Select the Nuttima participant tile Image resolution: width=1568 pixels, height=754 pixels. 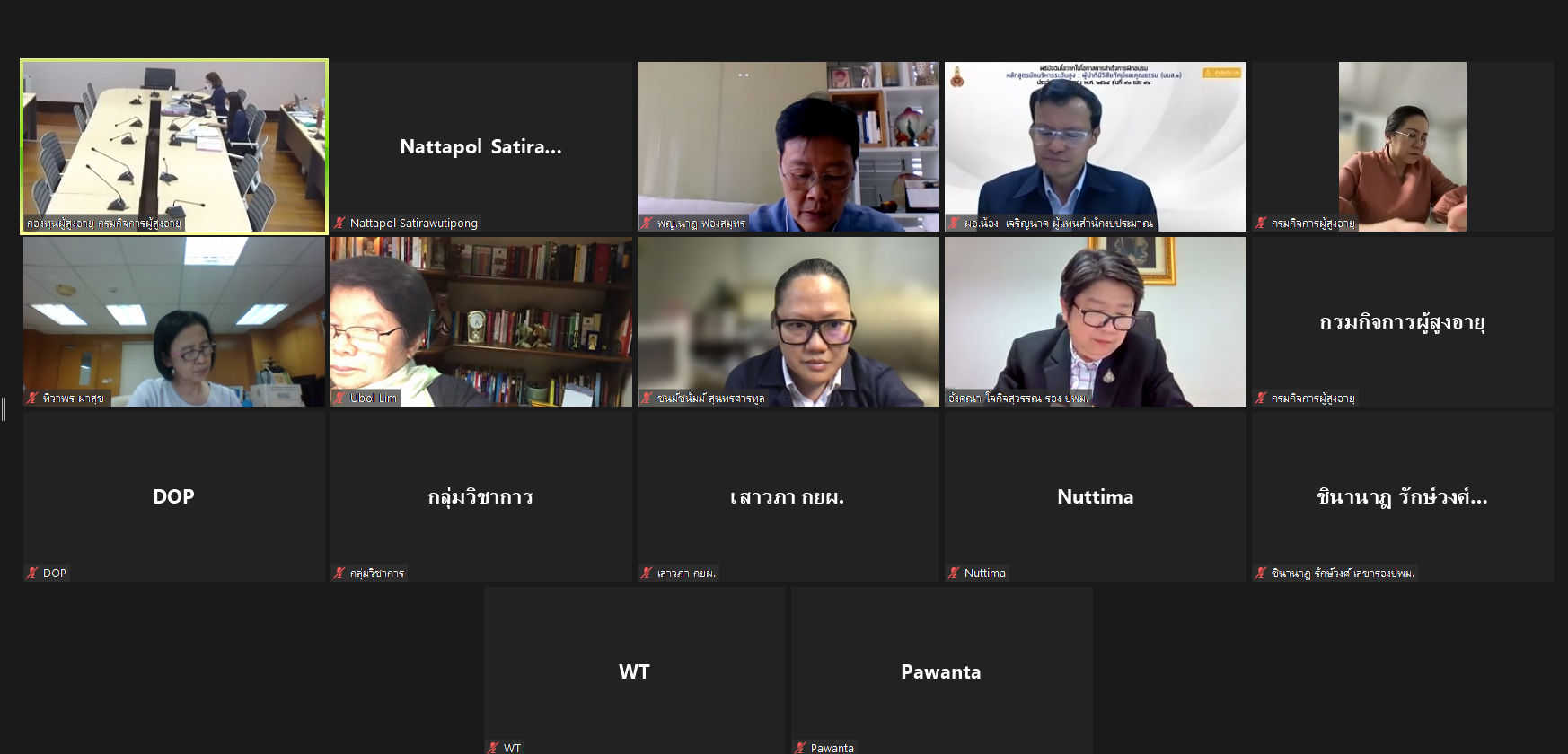click(1096, 496)
